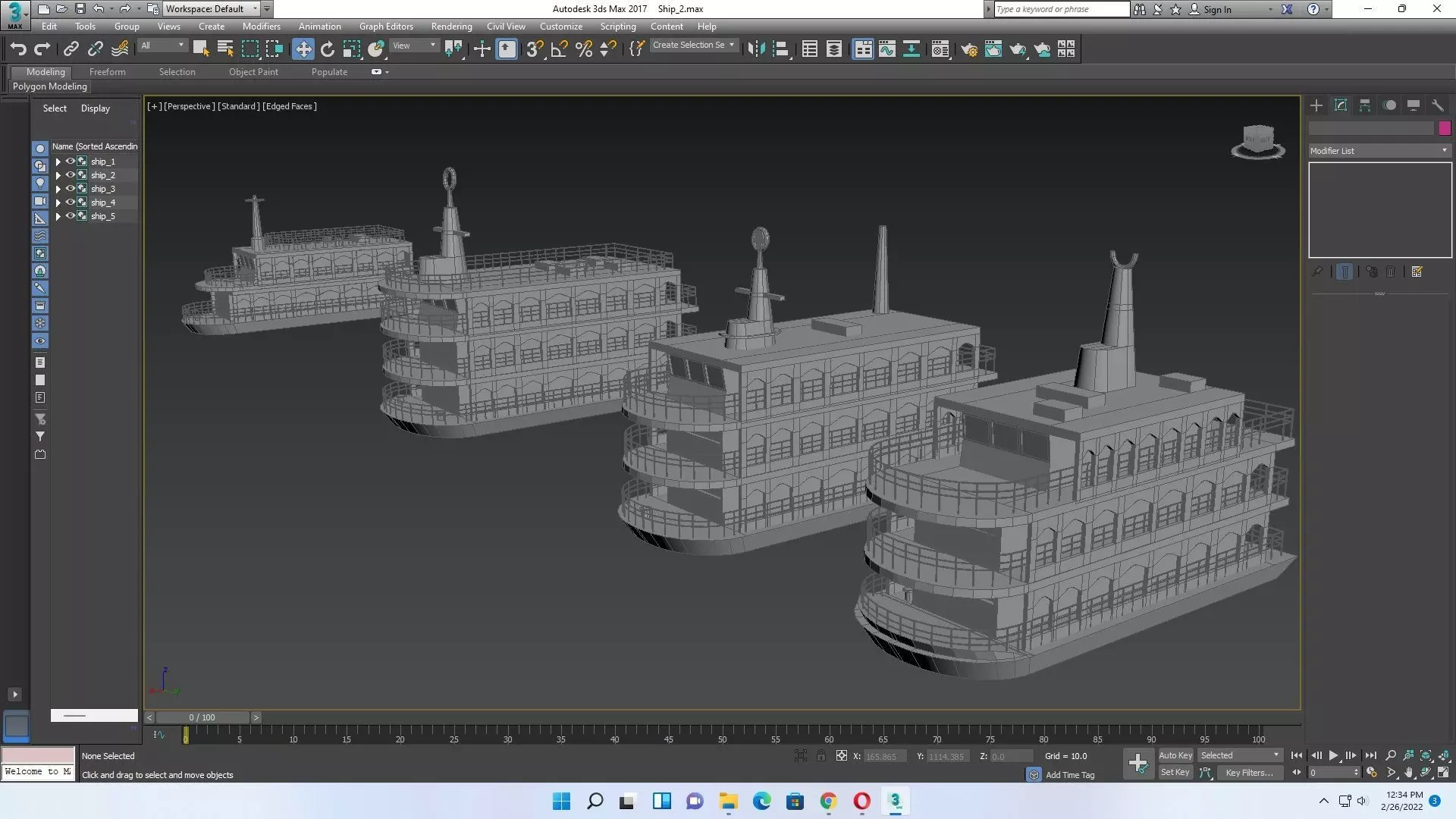Click the Play Animation button

coord(1333,755)
